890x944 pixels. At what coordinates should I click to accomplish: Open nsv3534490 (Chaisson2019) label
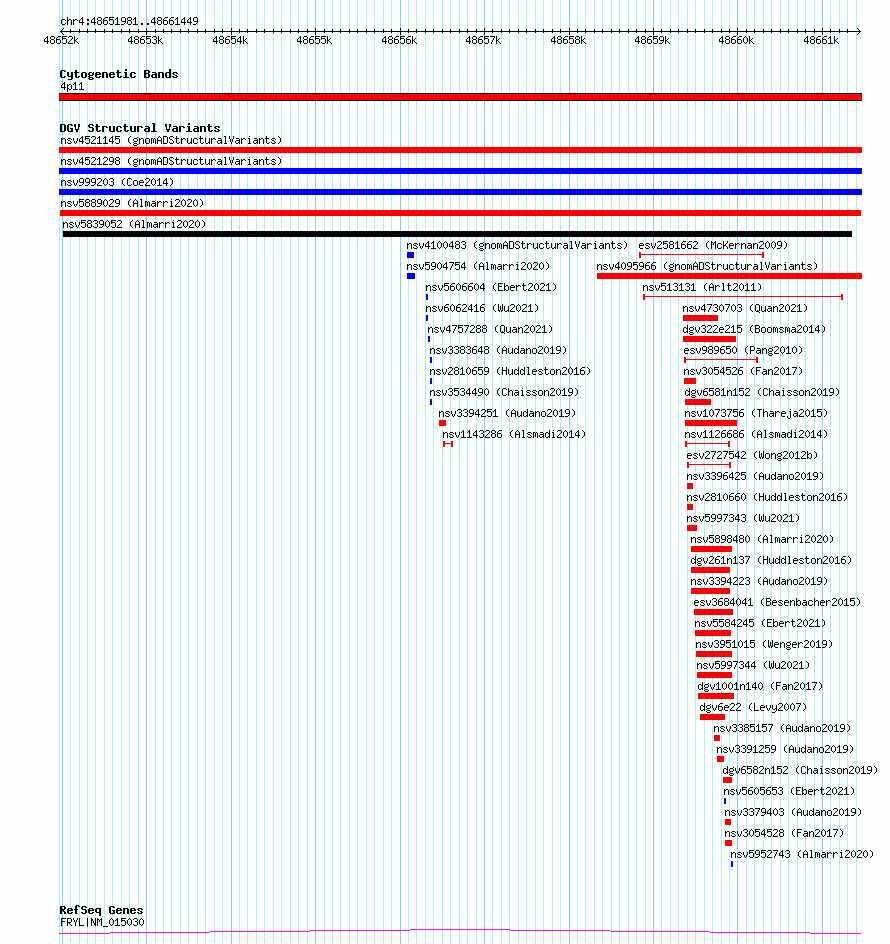click(x=504, y=393)
